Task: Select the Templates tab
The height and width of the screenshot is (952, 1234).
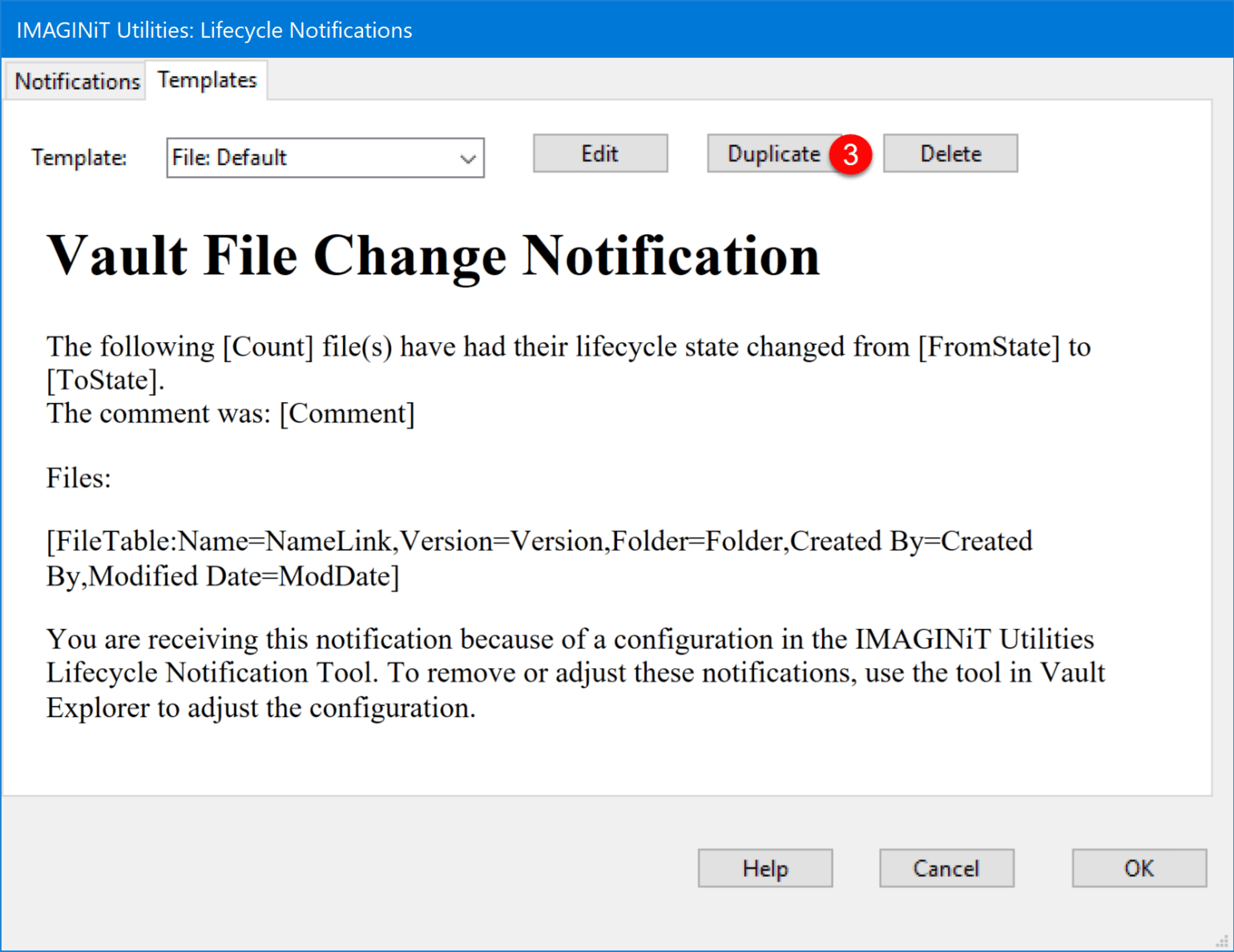Action: 207,79
